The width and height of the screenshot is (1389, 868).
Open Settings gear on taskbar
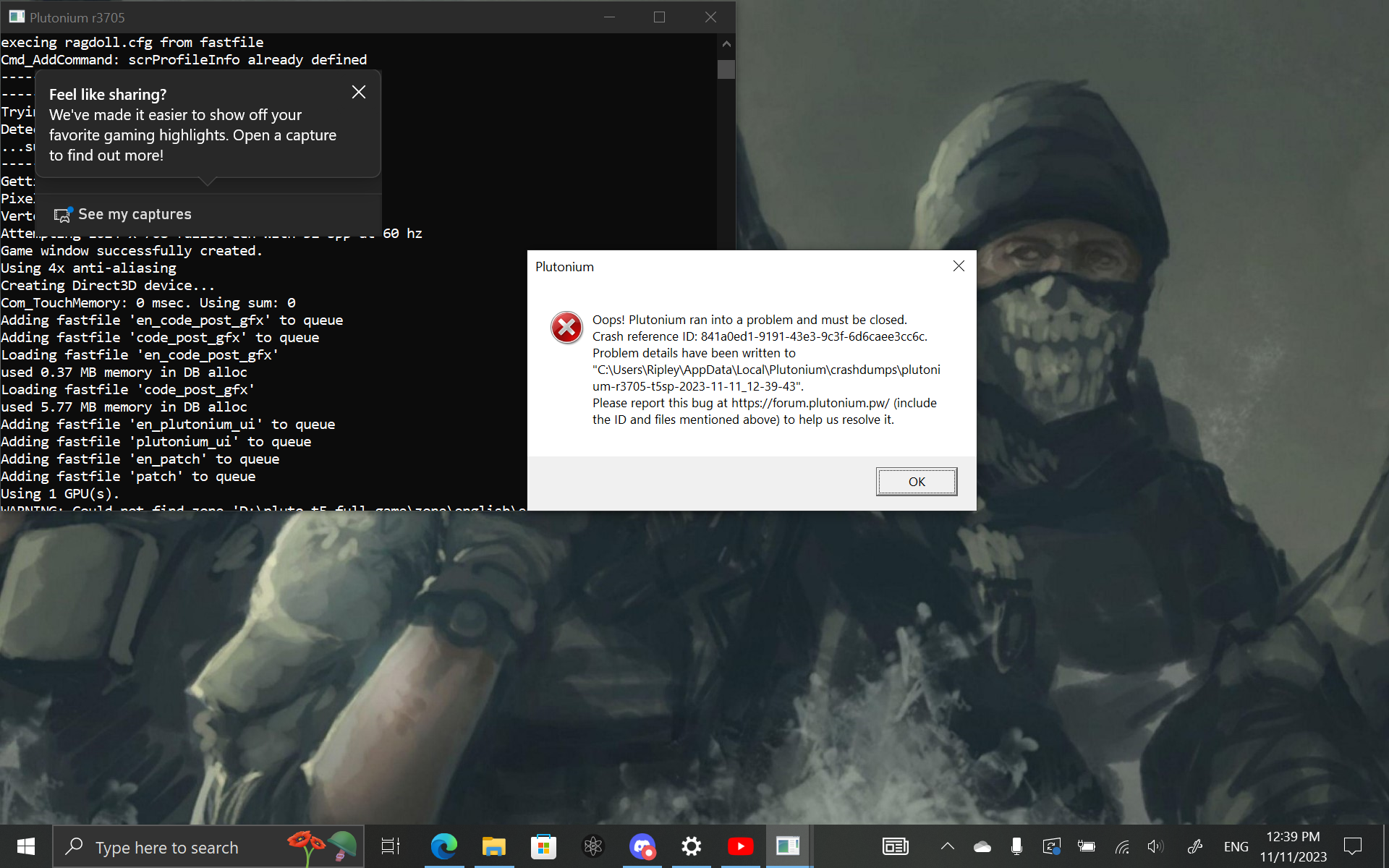coord(691,846)
